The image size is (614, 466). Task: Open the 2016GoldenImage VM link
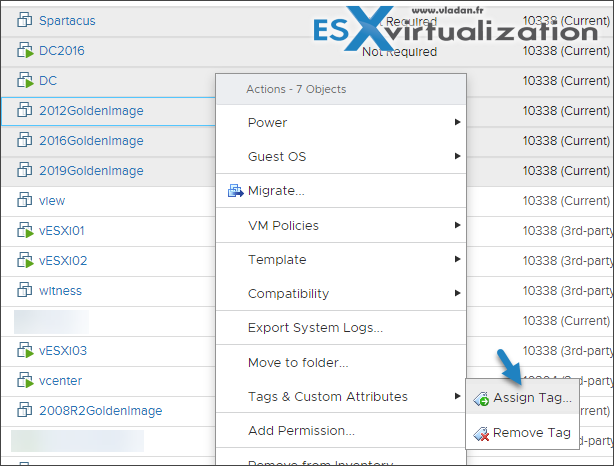pyautogui.click(x=91, y=141)
